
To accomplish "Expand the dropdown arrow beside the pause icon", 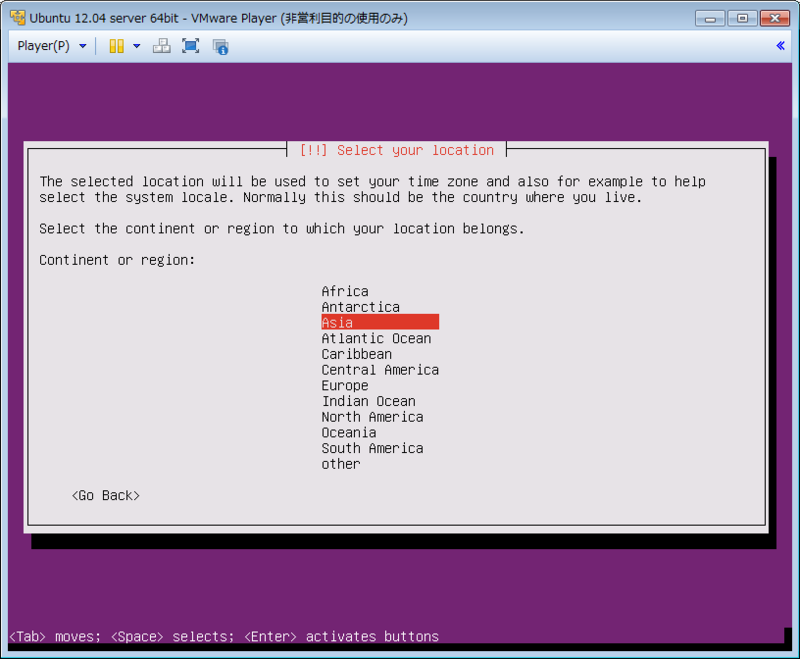I will click(137, 46).
